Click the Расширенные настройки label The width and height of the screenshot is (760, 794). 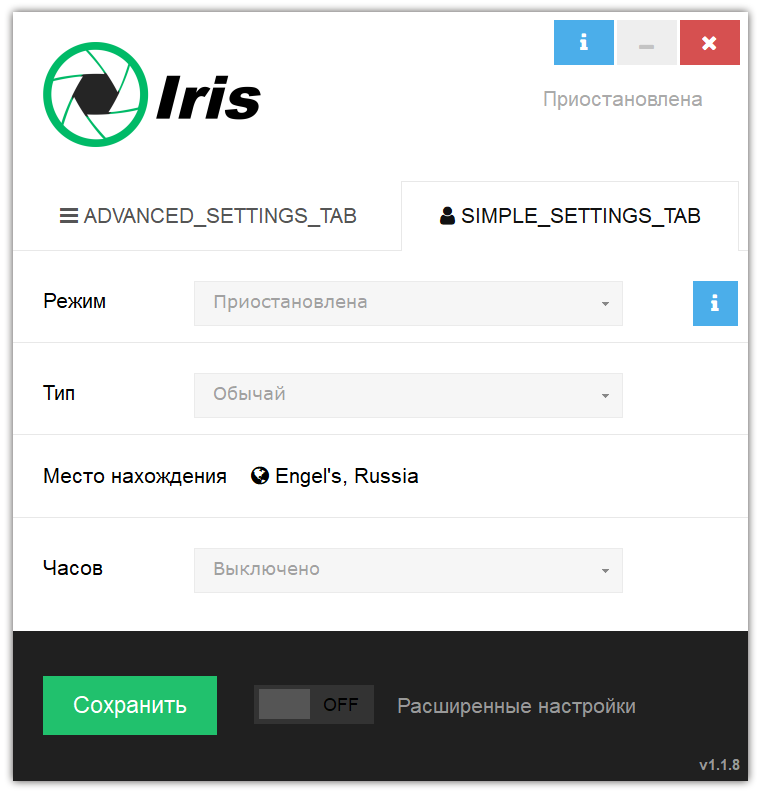point(516,706)
